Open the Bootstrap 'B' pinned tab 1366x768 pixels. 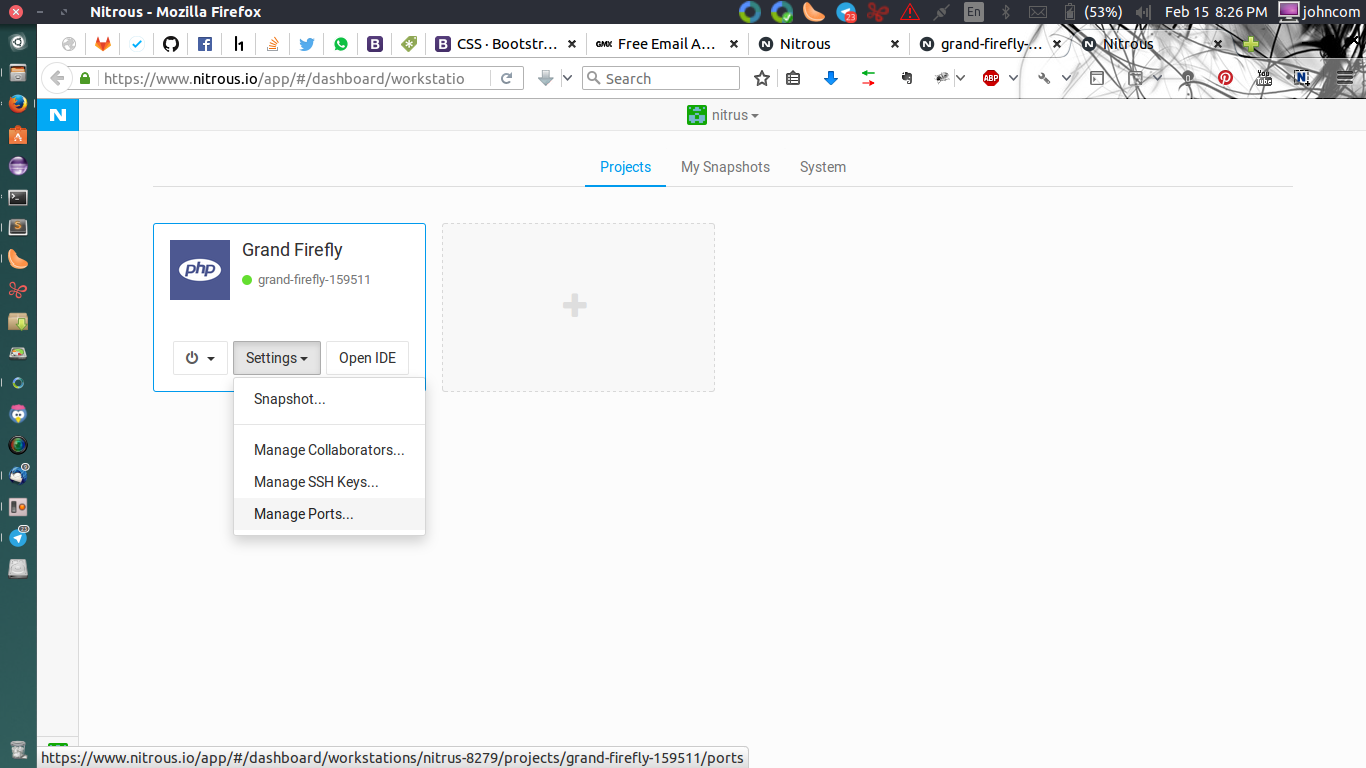(x=375, y=44)
